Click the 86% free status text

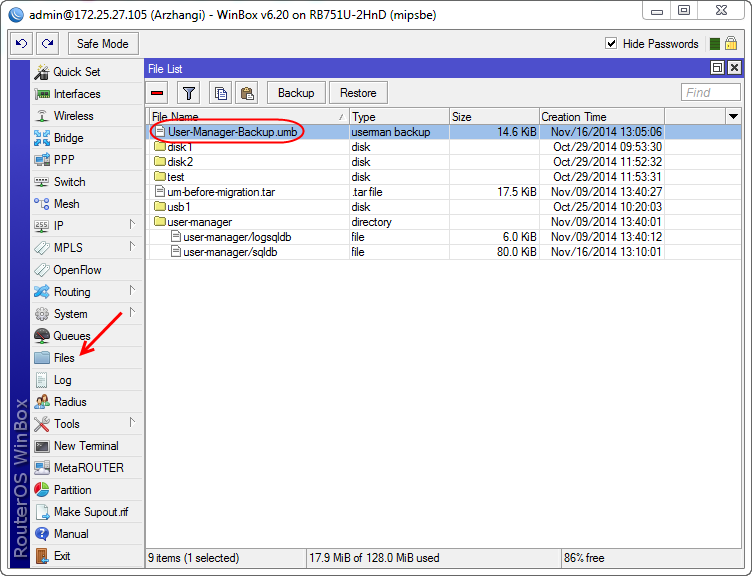pos(584,558)
